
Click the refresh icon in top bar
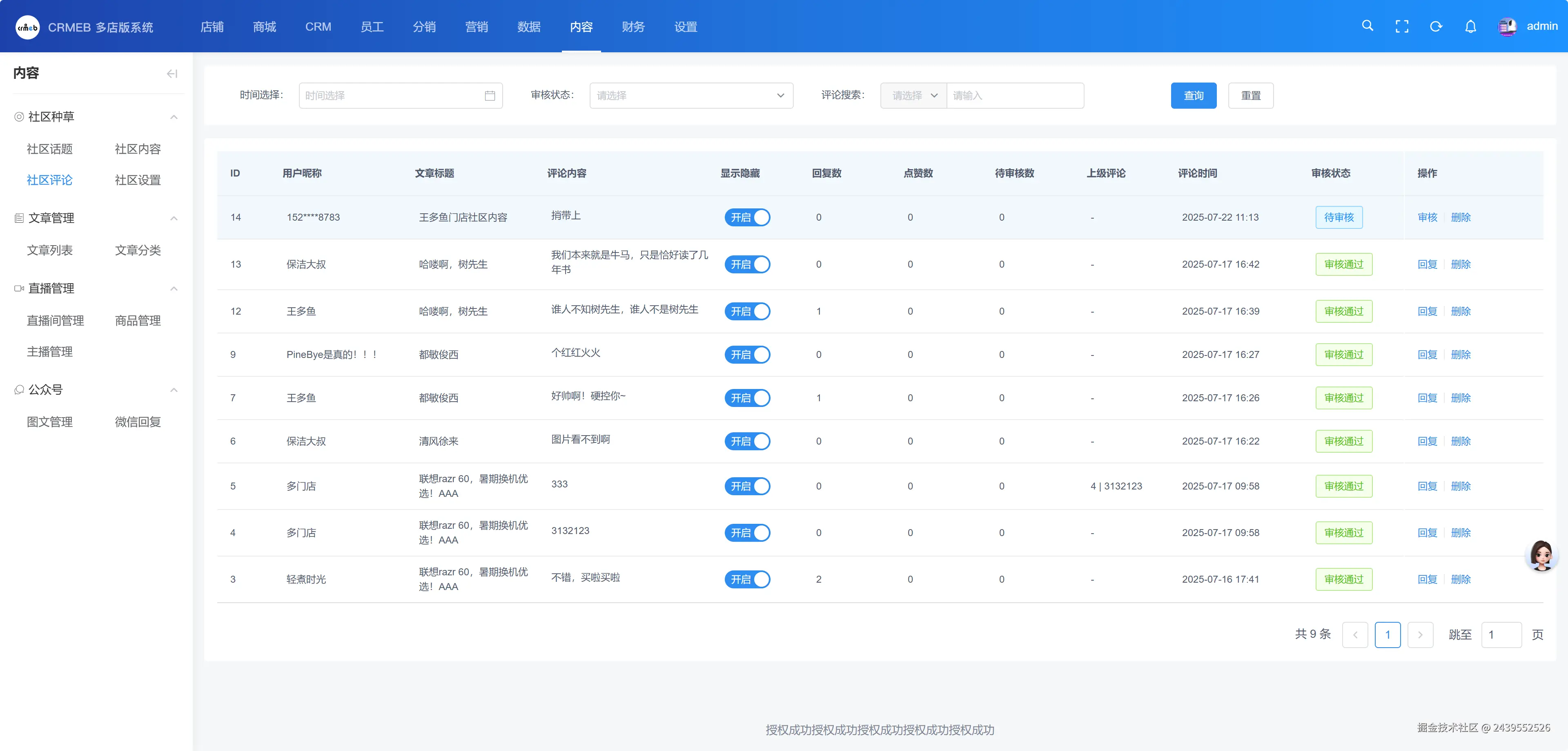(x=1435, y=26)
